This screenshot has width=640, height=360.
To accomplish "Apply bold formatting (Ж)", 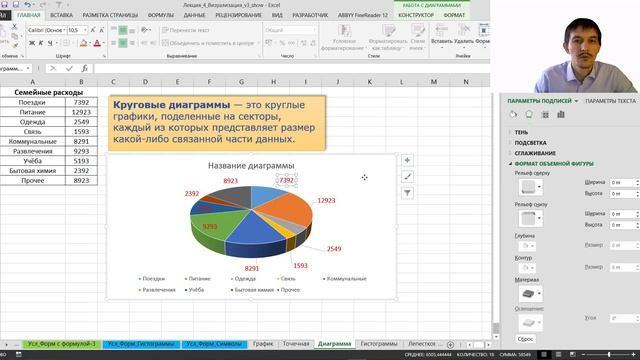I will 32,43.
